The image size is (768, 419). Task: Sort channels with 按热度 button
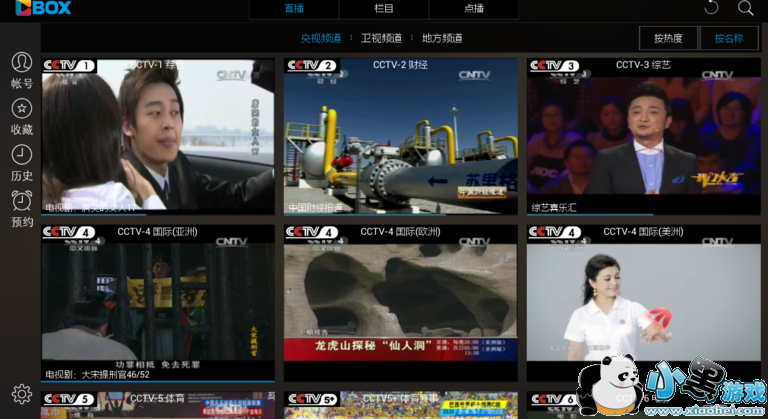click(x=668, y=38)
